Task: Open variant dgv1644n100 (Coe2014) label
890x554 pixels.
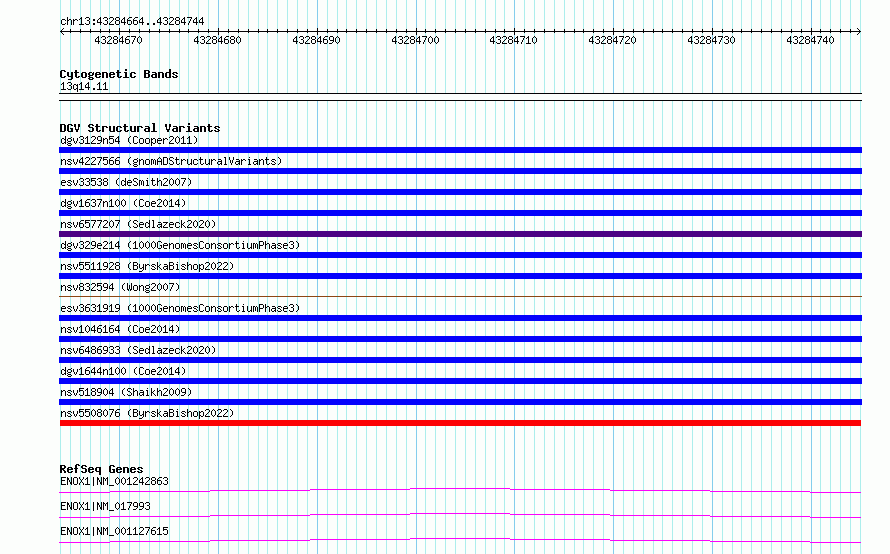Action: [x=123, y=371]
